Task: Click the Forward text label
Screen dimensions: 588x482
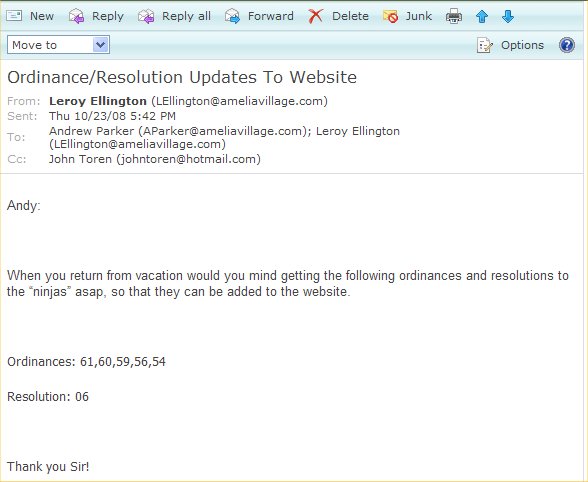Action: [x=271, y=16]
